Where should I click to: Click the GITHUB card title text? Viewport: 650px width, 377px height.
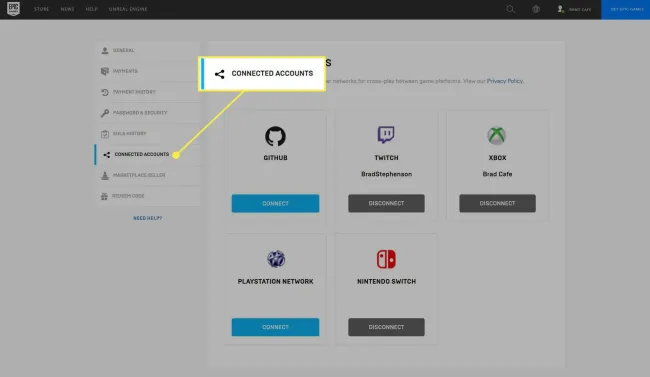tap(275, 158)
